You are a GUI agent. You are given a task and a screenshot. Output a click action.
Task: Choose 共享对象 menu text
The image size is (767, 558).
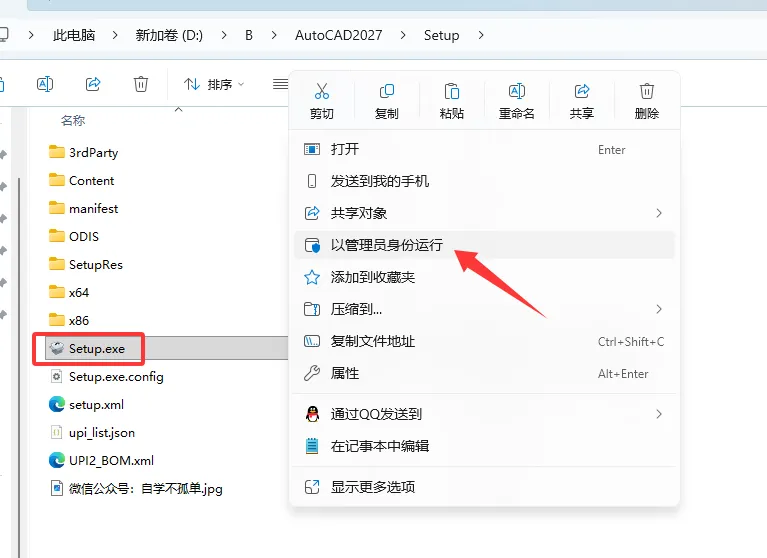[359, 213]
